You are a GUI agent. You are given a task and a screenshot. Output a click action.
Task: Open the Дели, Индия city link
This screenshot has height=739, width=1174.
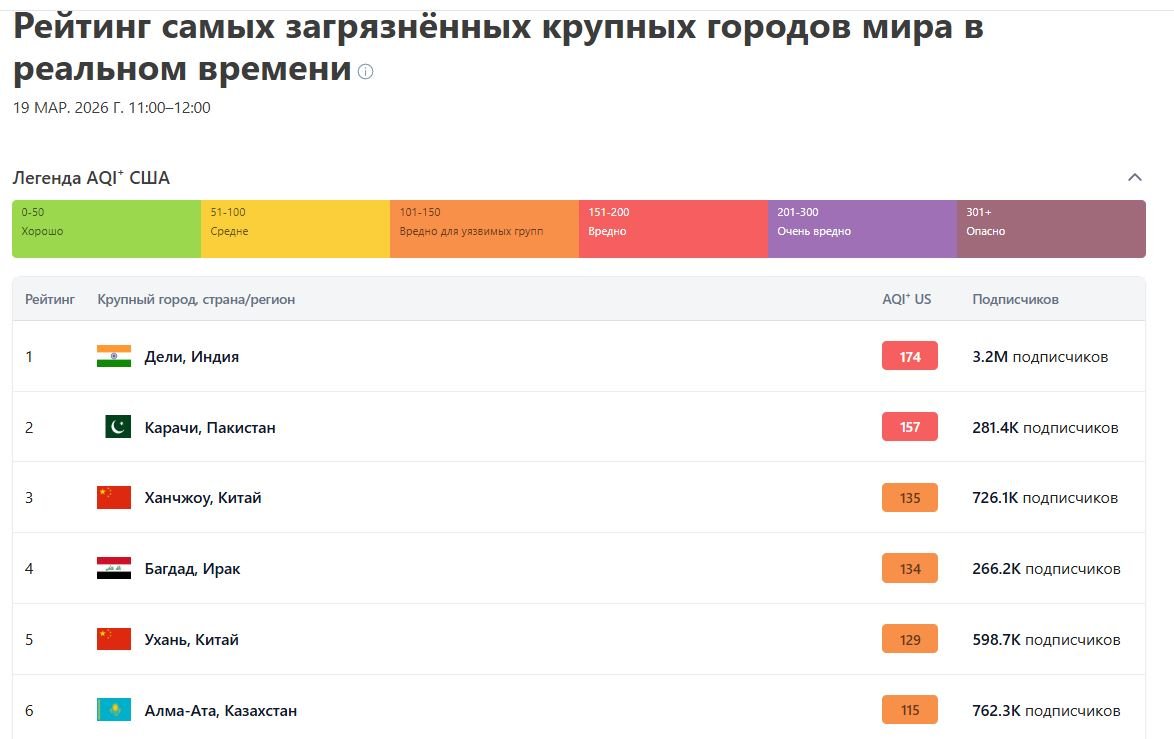(x=192, y=356)
